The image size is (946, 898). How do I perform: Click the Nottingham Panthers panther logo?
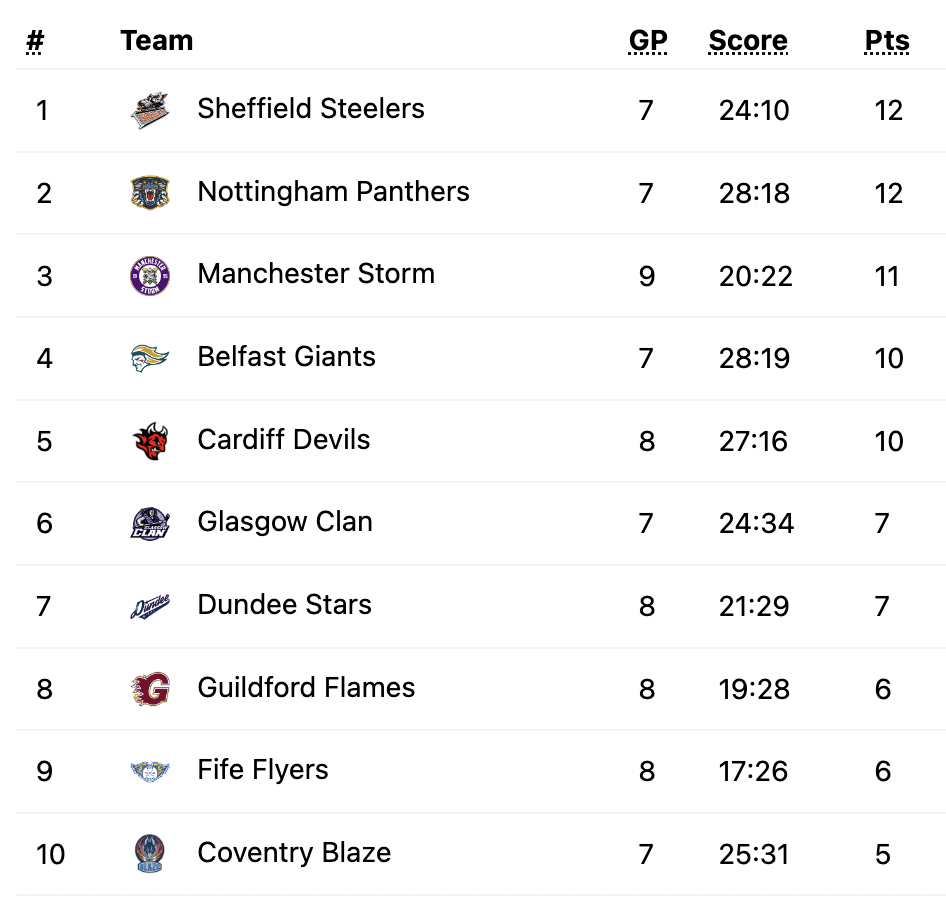(x=150, y=193)
